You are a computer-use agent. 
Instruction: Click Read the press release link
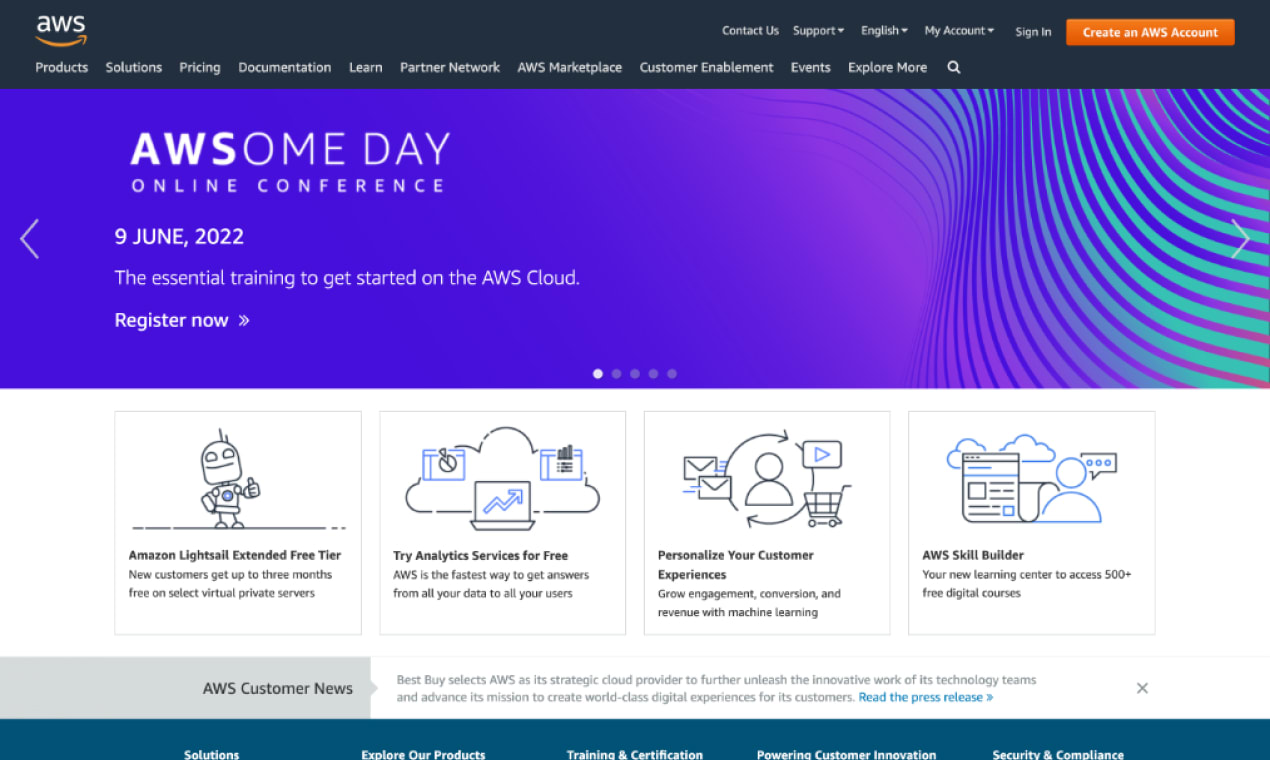coord(926,697)
